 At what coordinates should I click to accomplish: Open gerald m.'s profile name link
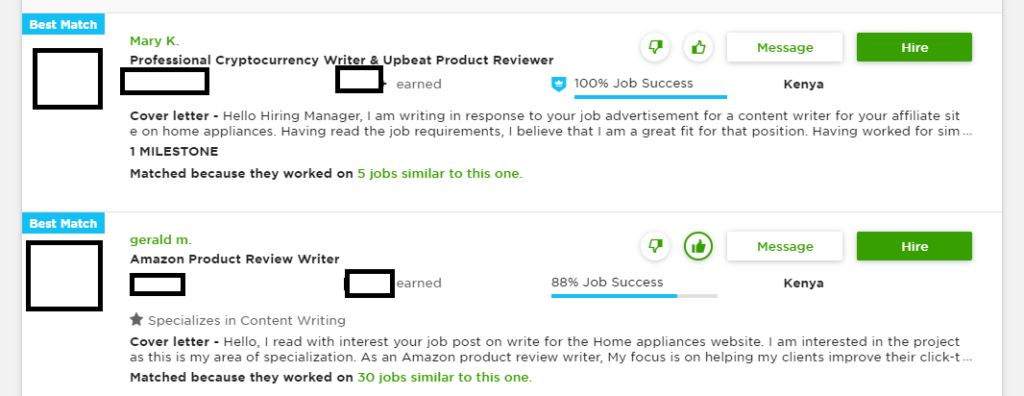pos(161,240)
